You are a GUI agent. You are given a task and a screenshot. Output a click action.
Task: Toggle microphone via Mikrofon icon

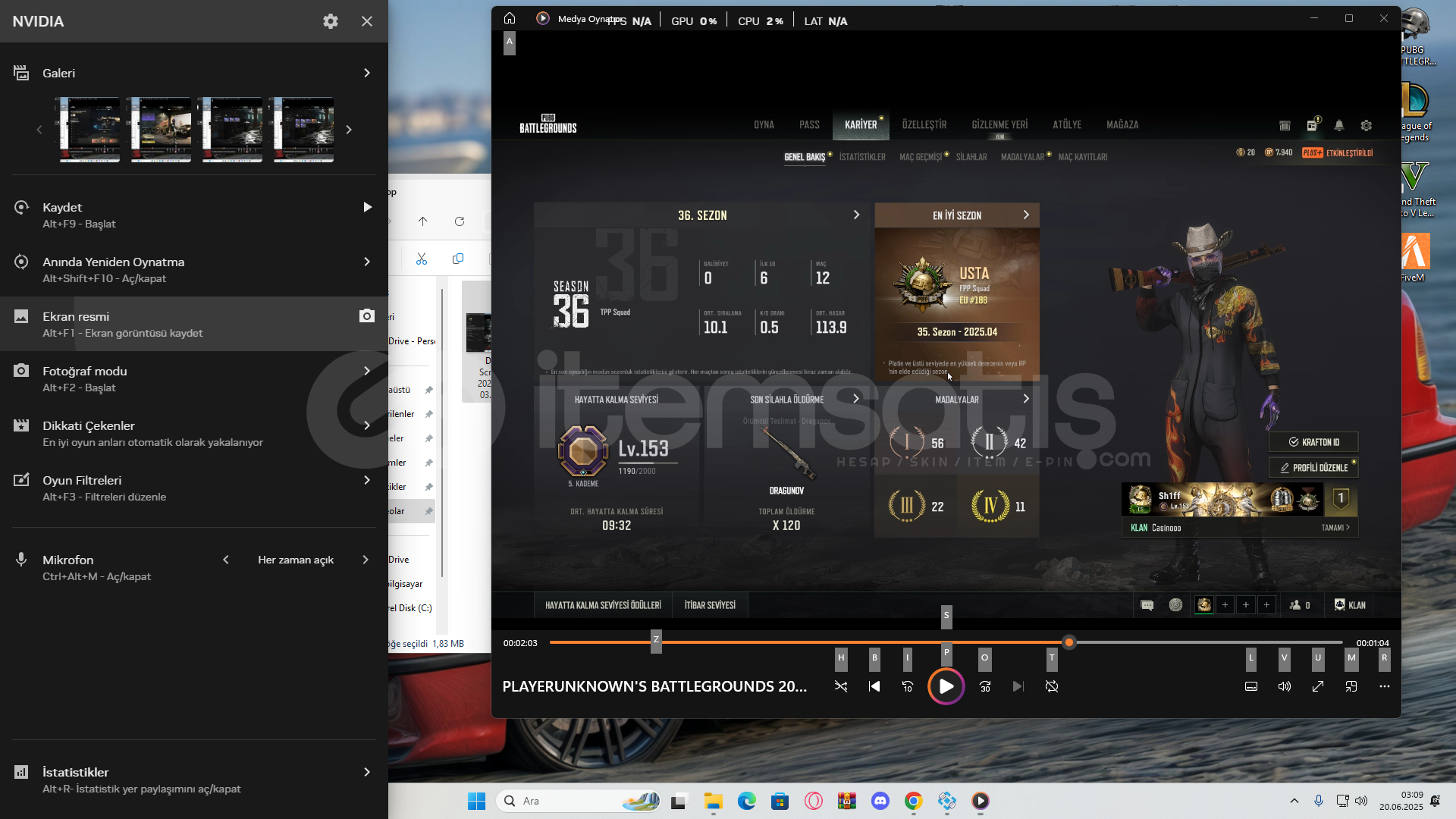(x=21, y=560)
